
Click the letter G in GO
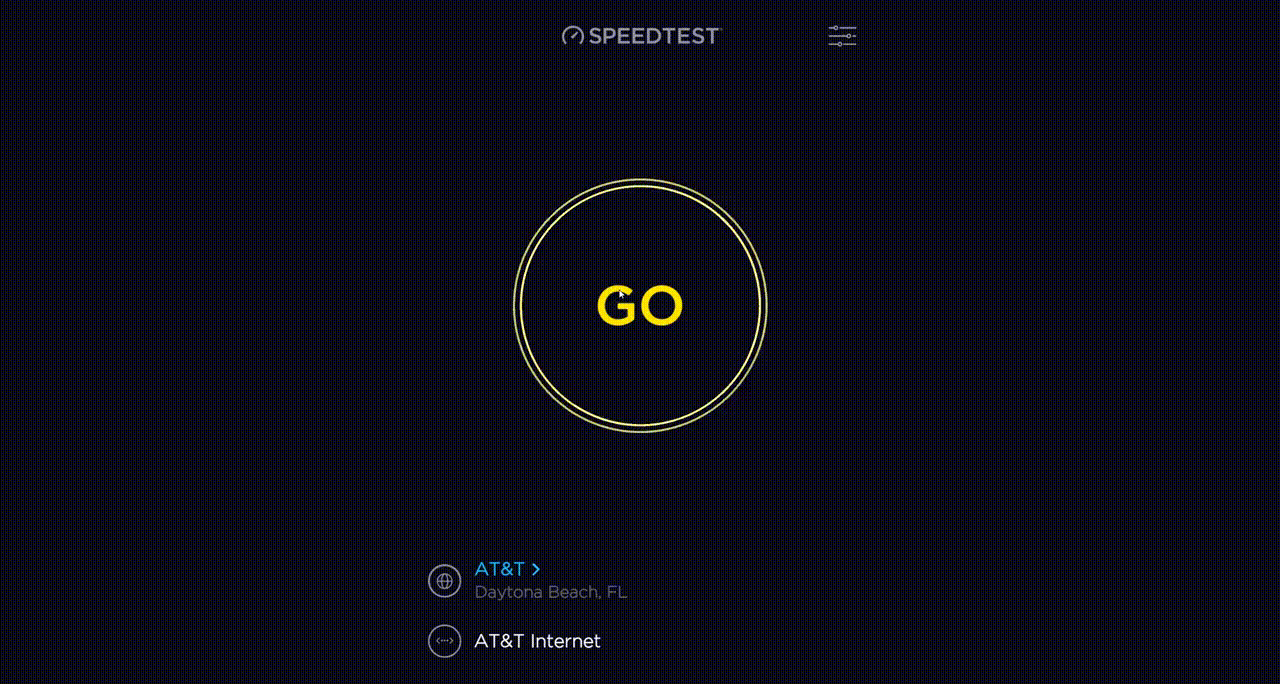pyautogui.click(x=617, y=306)
